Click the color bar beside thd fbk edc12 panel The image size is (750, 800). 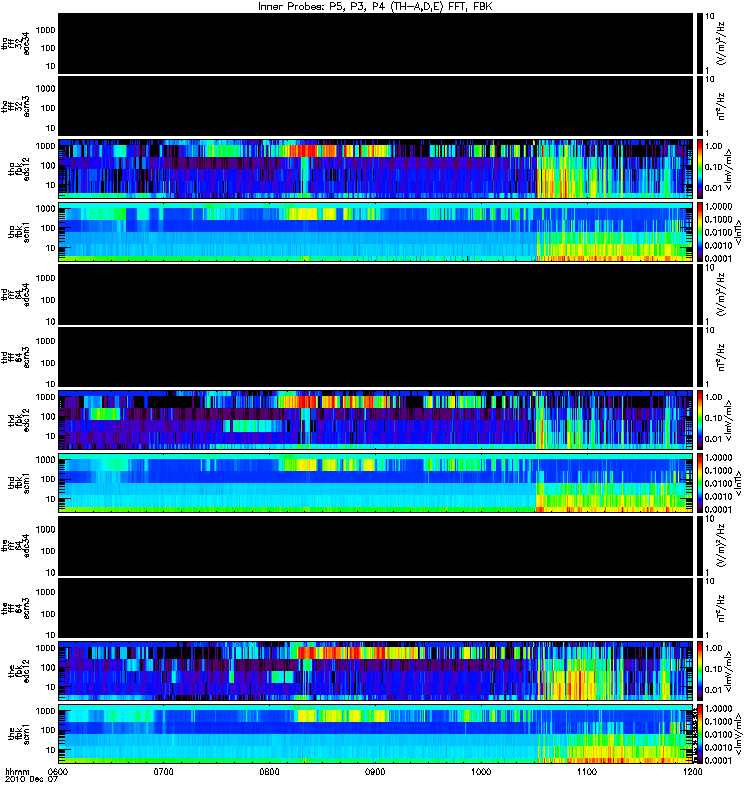pyautogui.click(x=699, y=420)
